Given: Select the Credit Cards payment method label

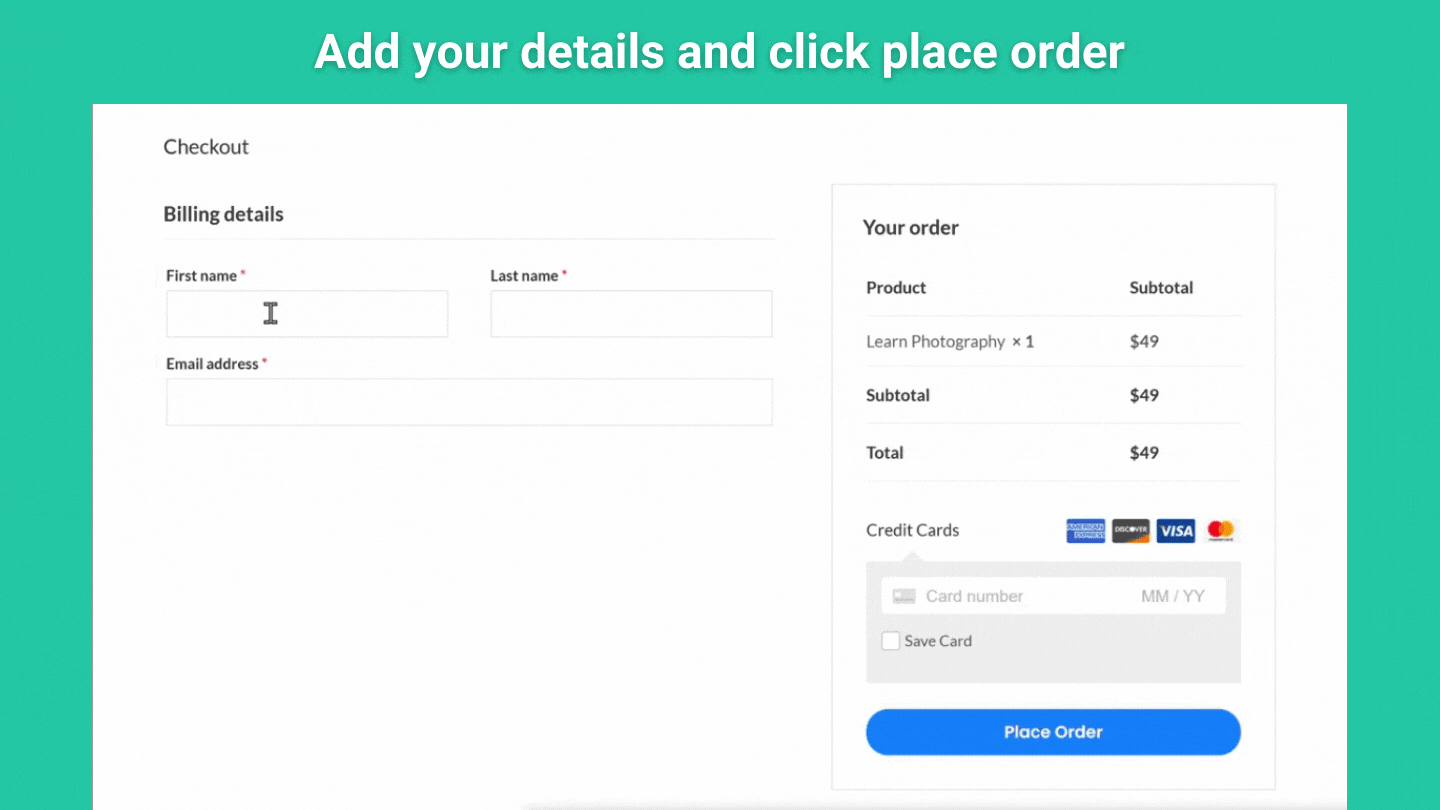Looking at the screenshot, I should point(912,530).
